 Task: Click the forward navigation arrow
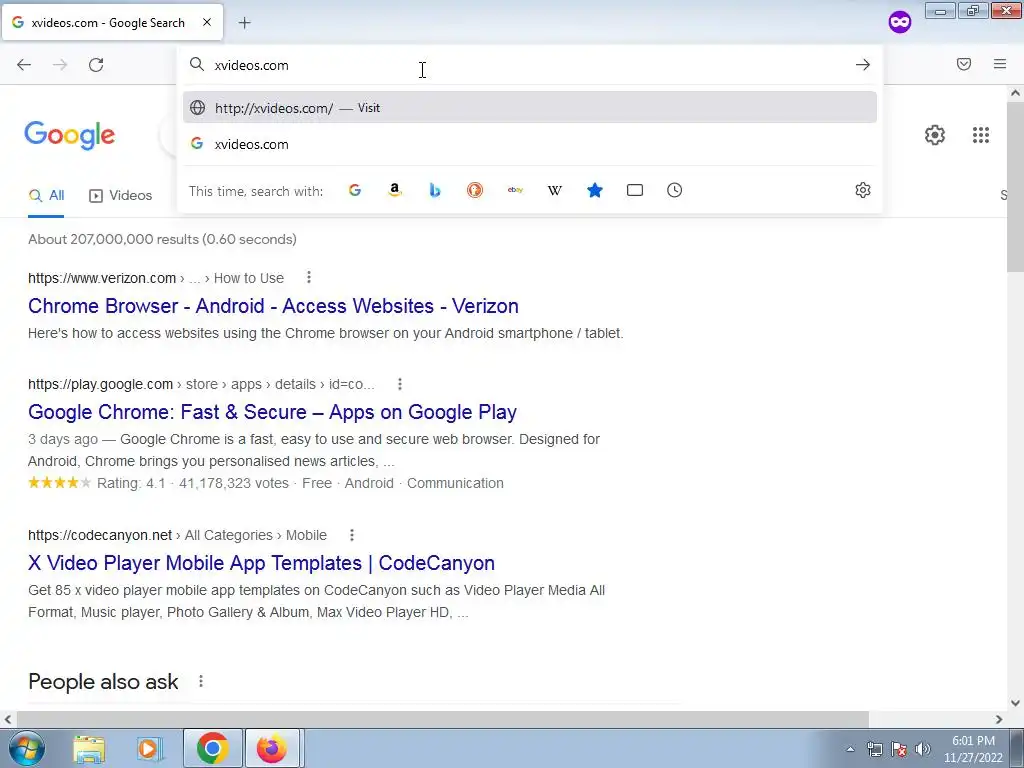(60, 65)
